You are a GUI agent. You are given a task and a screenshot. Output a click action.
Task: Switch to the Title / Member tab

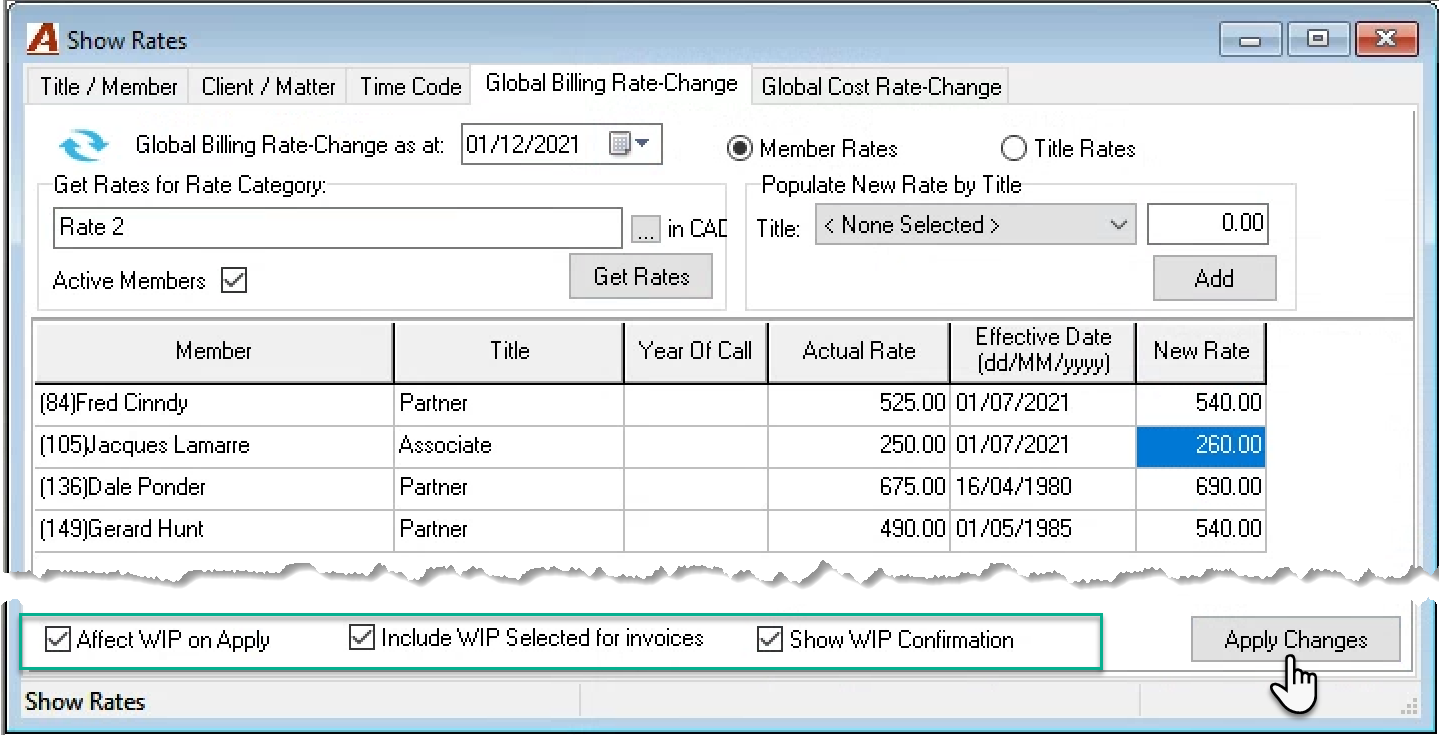[109, 87]
